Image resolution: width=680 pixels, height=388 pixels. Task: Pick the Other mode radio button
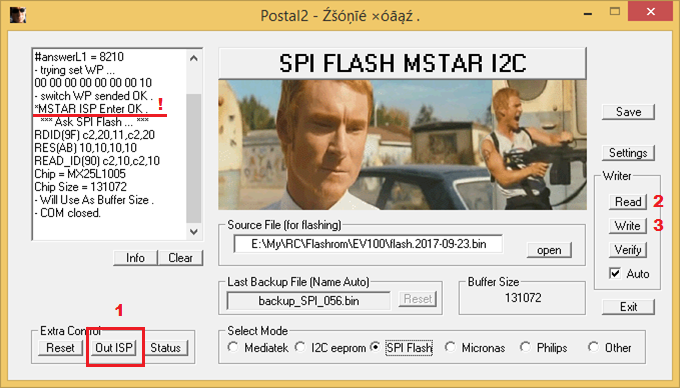593,347
